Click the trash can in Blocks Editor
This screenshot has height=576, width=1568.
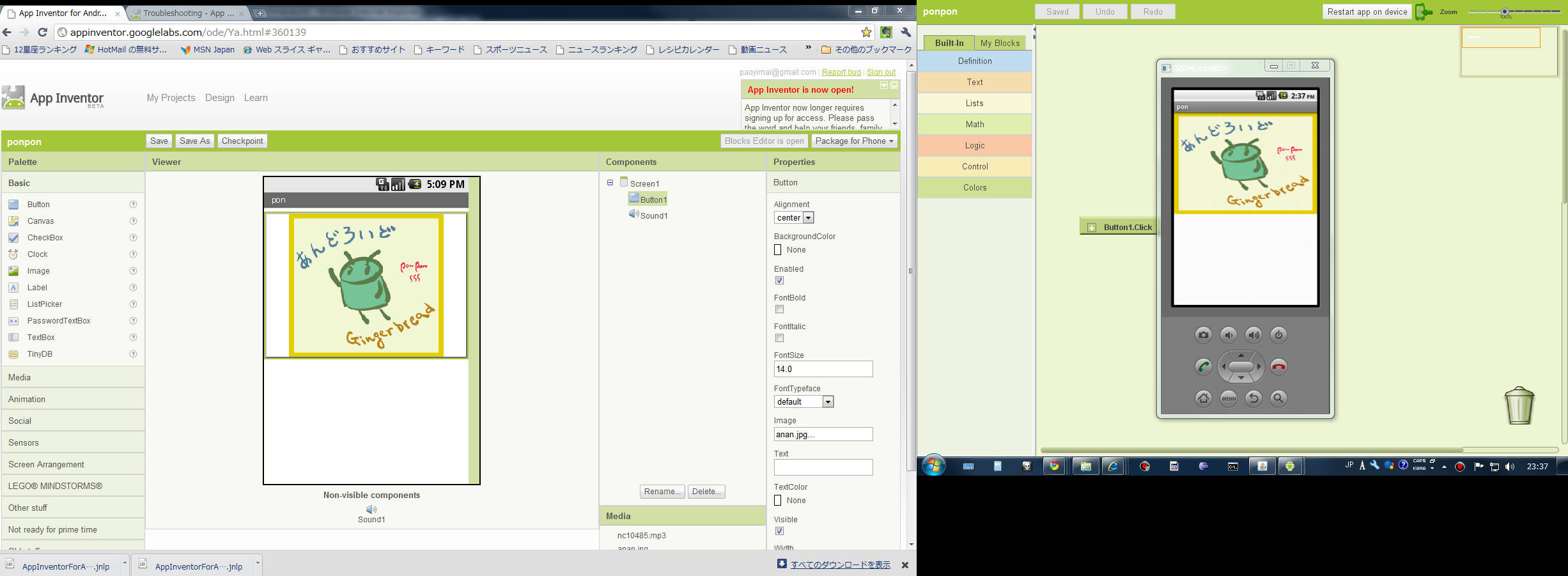(1519, 405)
